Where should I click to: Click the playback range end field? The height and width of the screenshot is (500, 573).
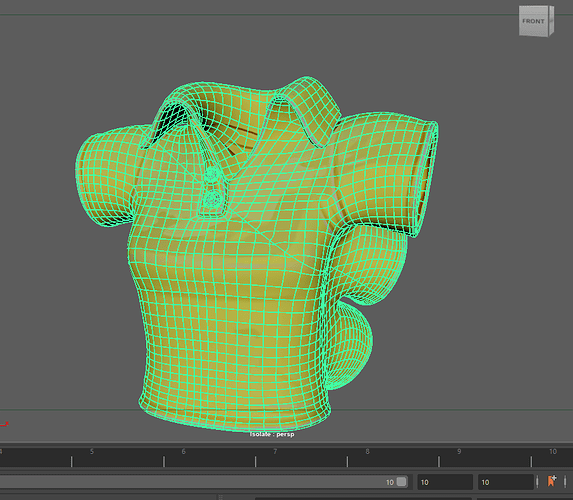point(445,482)
